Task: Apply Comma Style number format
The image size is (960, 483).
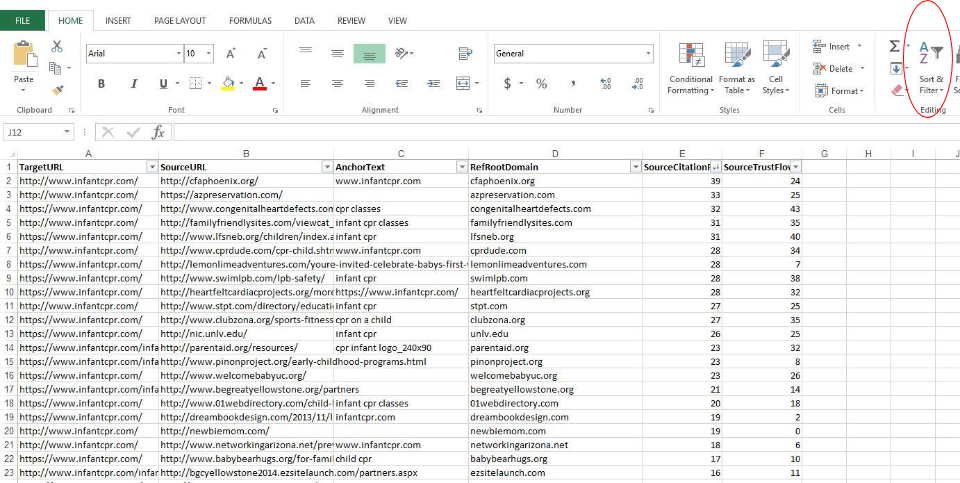Action: click(574, 83)
